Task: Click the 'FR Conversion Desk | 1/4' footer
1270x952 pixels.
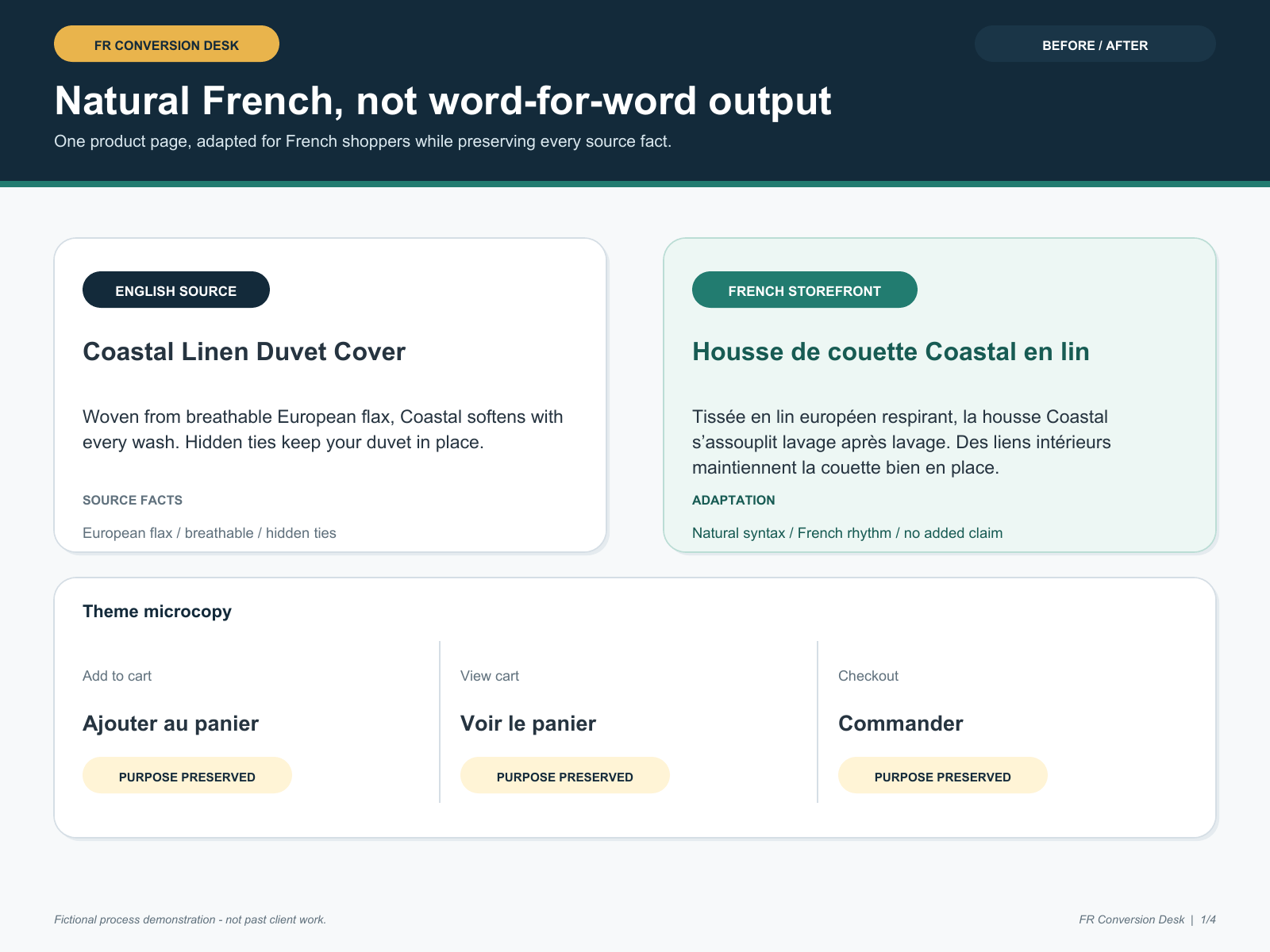Action: coord(1148,919)
